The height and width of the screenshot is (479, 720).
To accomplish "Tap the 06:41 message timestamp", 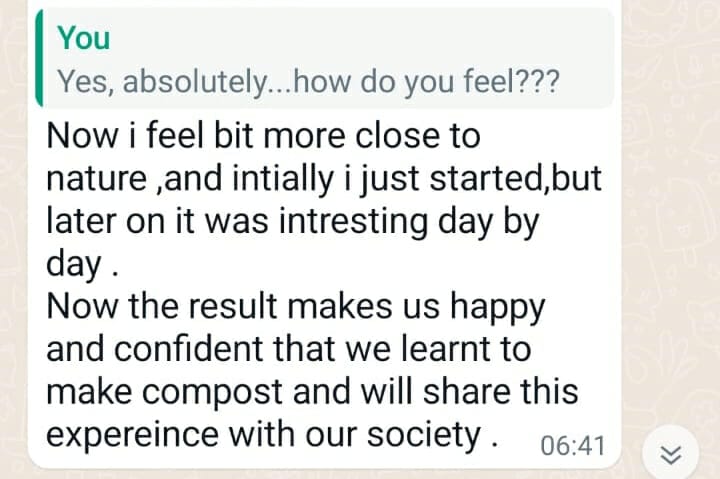I will pos(572,446).
